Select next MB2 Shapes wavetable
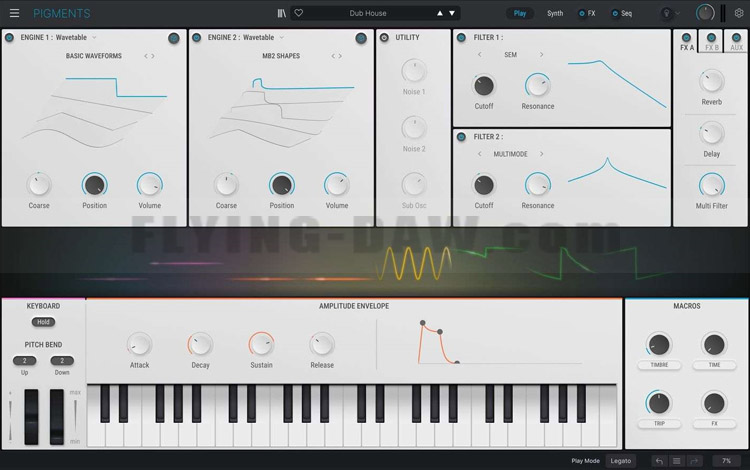 340,56
